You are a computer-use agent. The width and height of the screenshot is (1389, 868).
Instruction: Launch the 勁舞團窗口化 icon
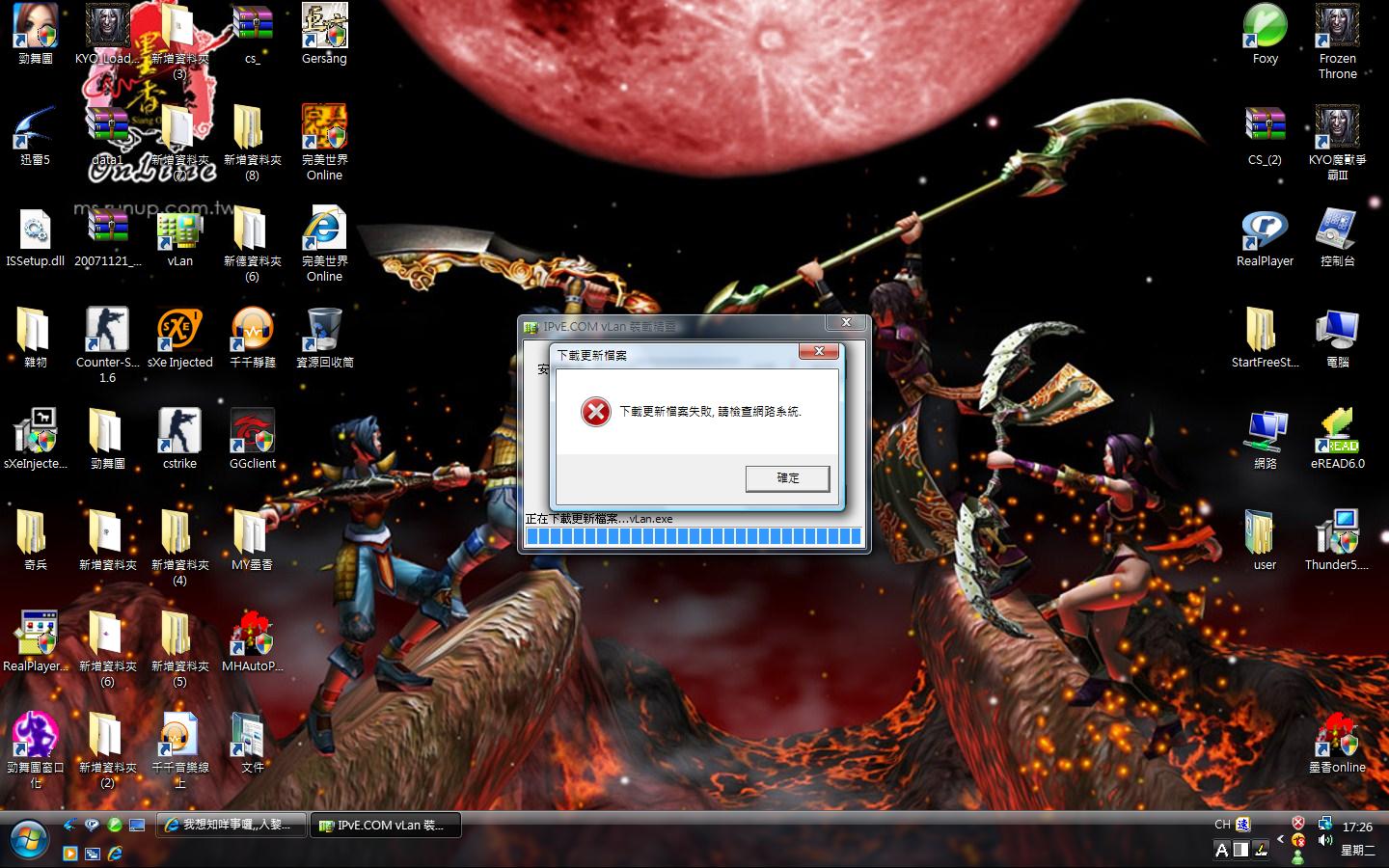(x=36, y=750)
